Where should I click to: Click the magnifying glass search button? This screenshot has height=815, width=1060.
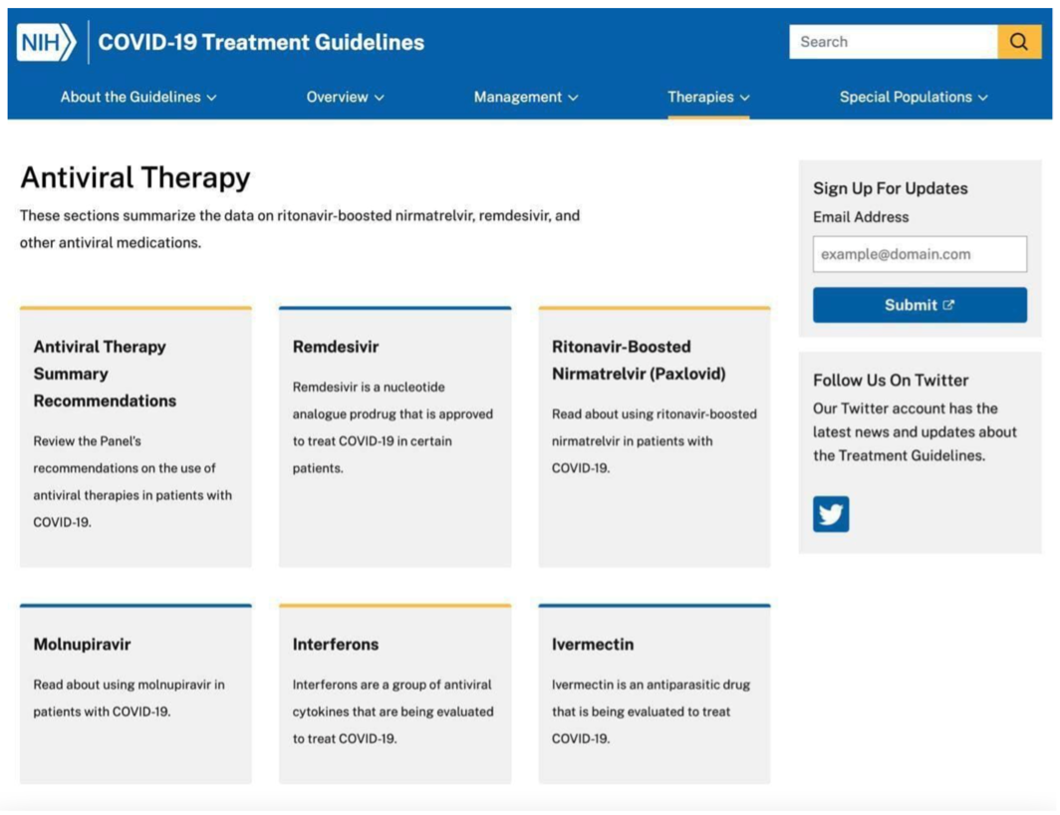click(1018, 42)
